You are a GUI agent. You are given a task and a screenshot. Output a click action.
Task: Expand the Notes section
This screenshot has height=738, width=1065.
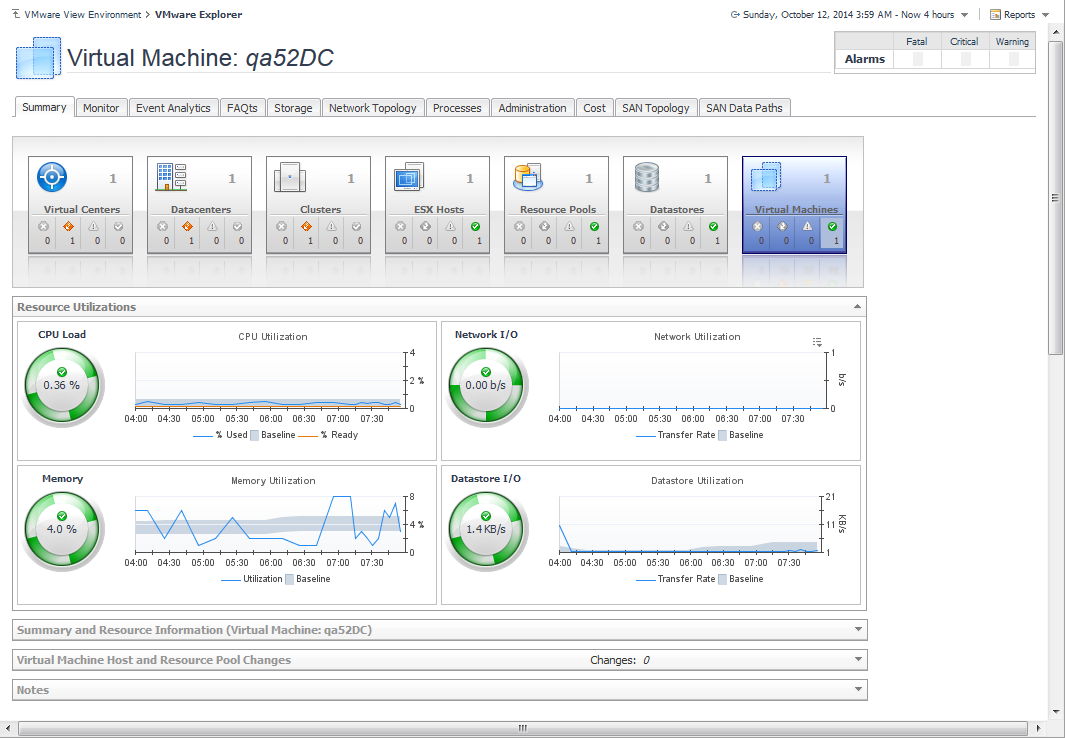[858, 690]
